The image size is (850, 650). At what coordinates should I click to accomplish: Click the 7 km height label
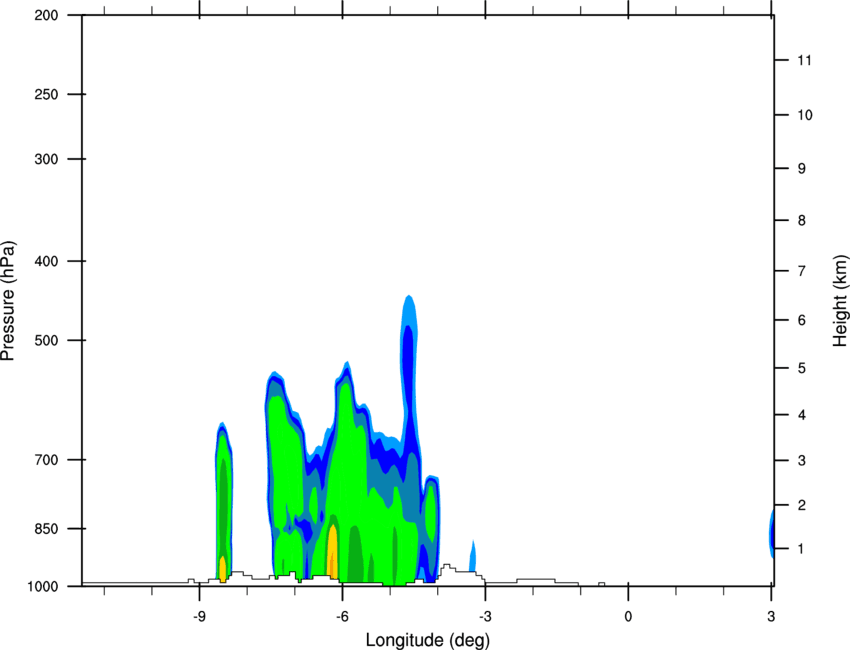coord(802,271)
